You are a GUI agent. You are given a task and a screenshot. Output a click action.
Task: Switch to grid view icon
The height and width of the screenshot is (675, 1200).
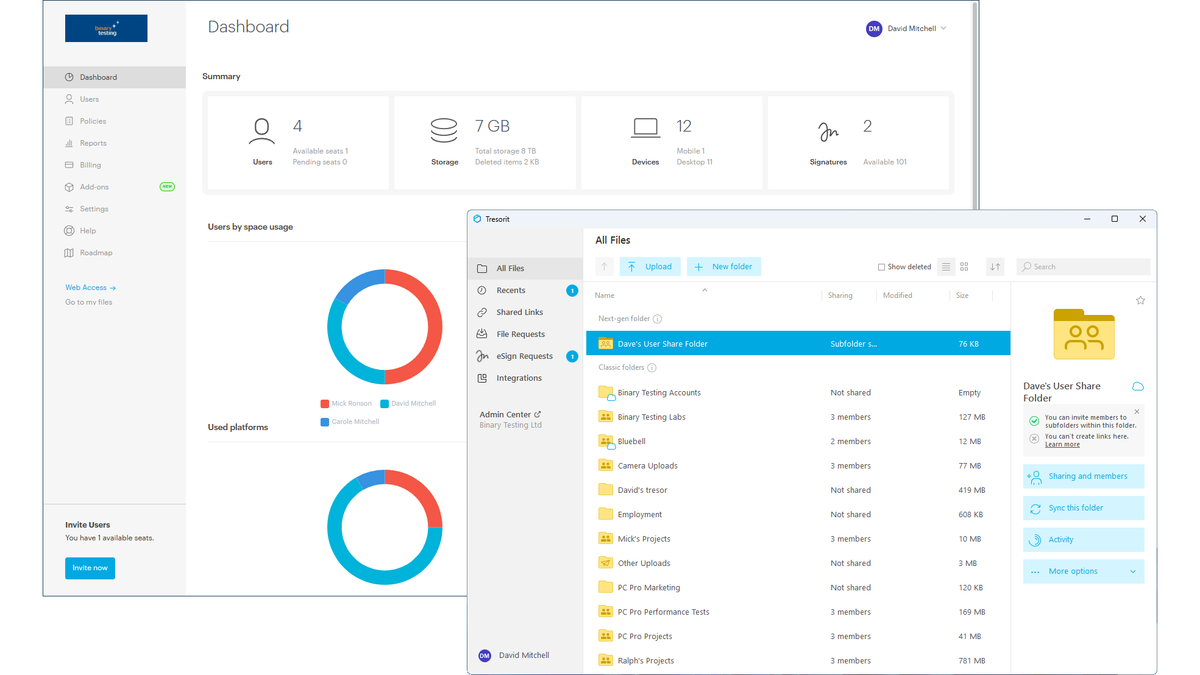(964, 267)
